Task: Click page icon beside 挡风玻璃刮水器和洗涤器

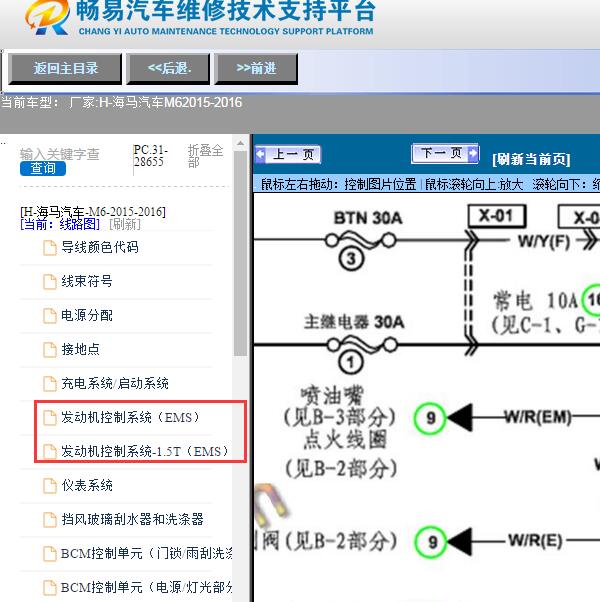Action: coord(50,520)
